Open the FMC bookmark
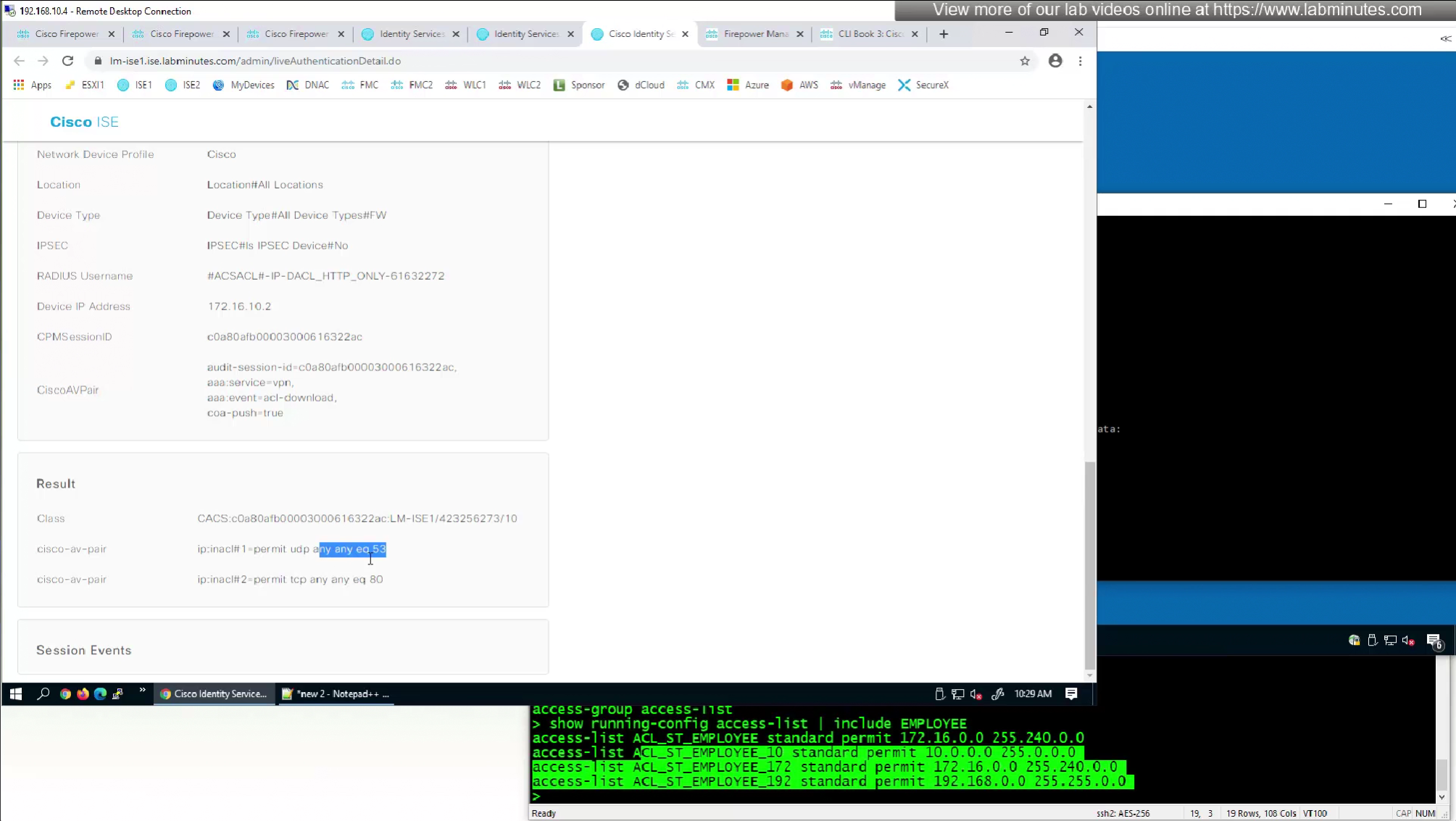1456x821 pixels. (x=360, y=85)
